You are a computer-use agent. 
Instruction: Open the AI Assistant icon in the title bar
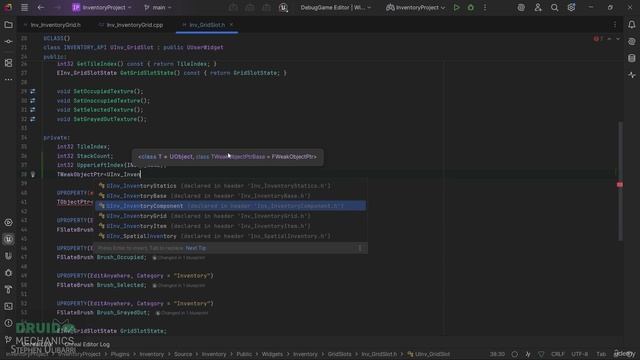(521, 7)
